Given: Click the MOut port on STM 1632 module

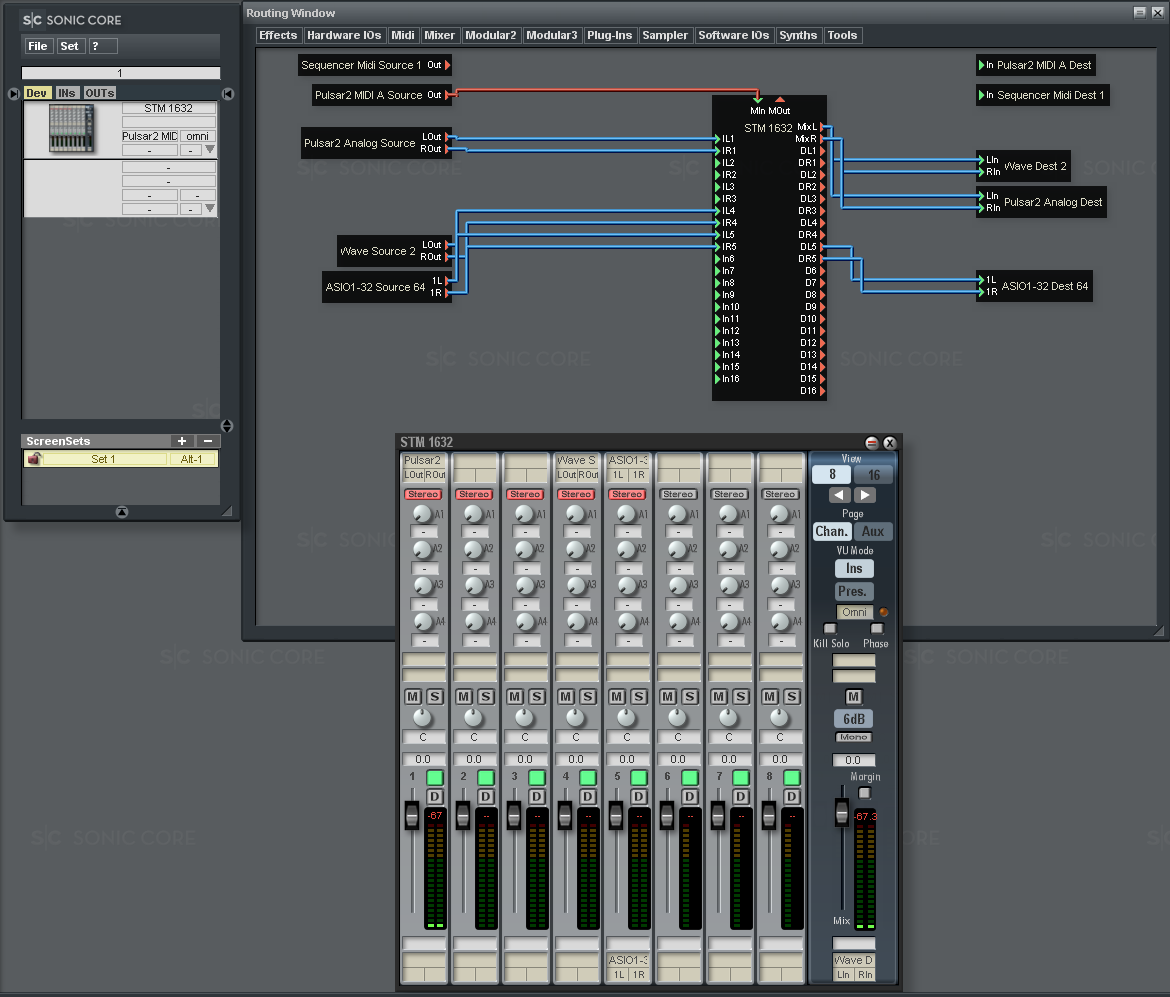Looking at the screenshot, I should [780, 100].
